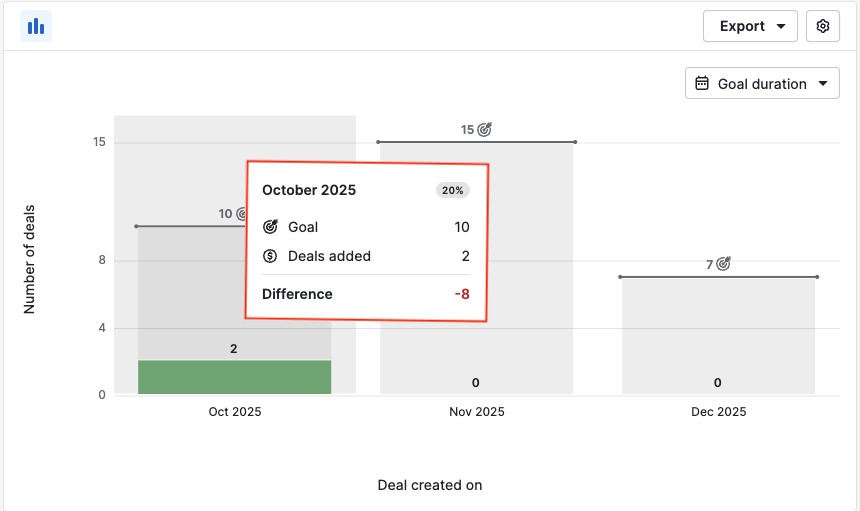Click the 20% badge in tooltip

point(453,190)
